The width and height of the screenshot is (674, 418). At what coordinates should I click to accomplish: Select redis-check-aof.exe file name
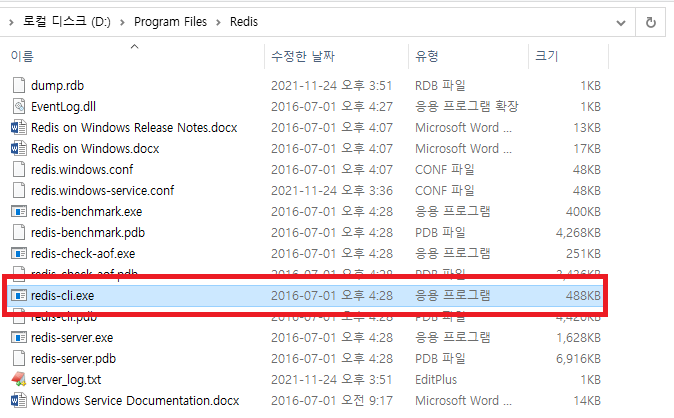[x=83, y=254]
